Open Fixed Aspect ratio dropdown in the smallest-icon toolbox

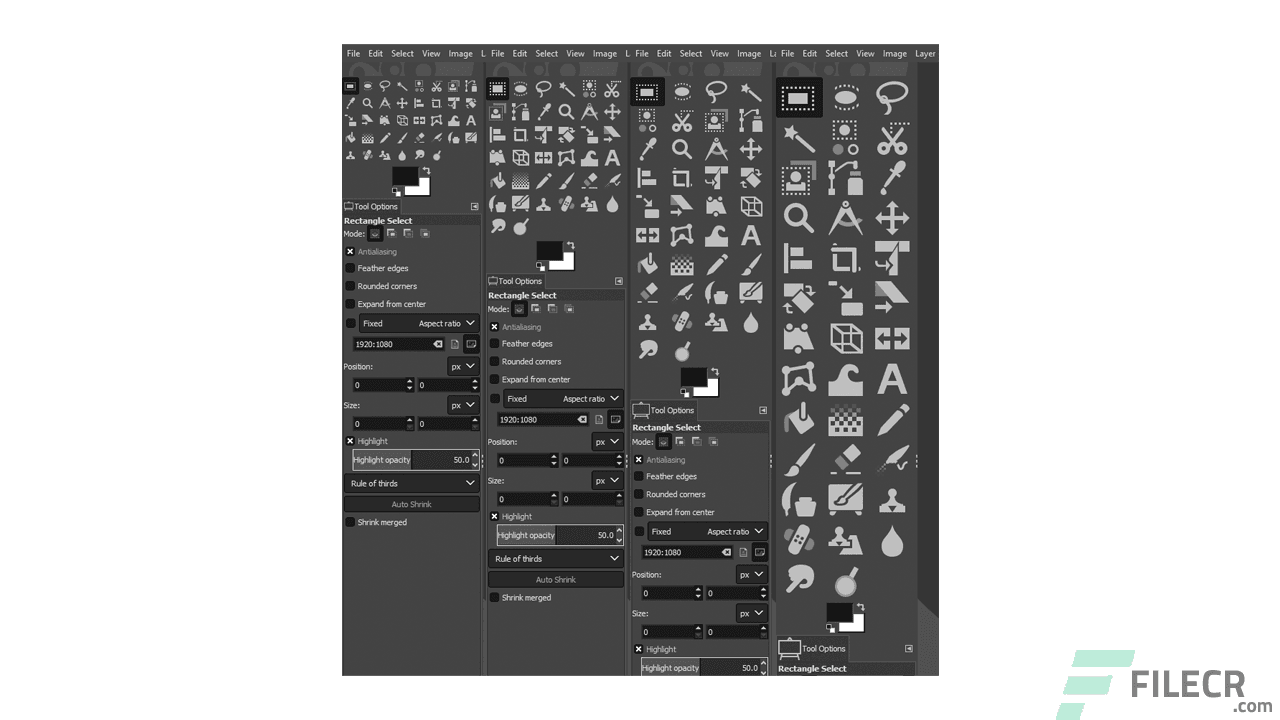coord(419,324)
